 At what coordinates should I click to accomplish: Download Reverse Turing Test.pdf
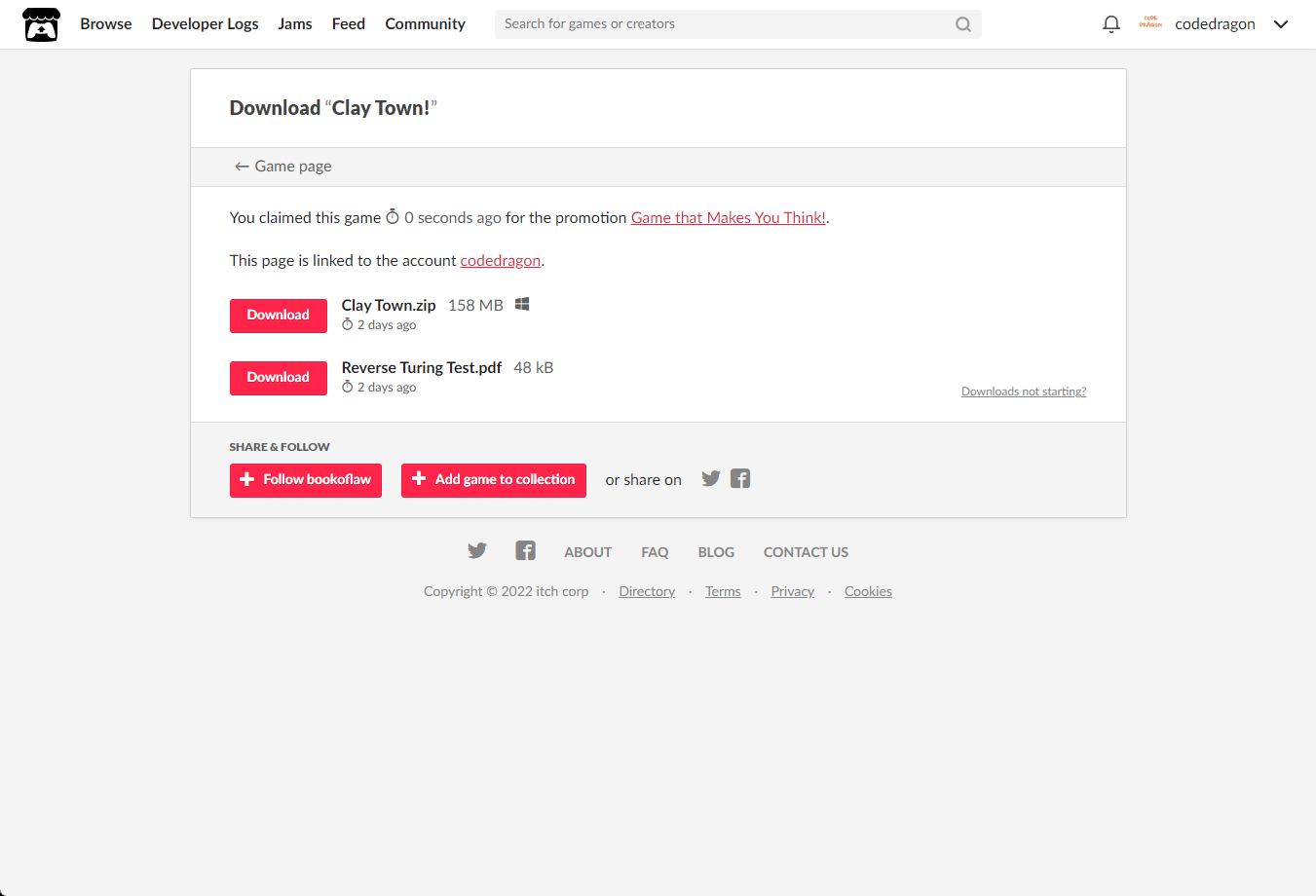pos(279,378)
